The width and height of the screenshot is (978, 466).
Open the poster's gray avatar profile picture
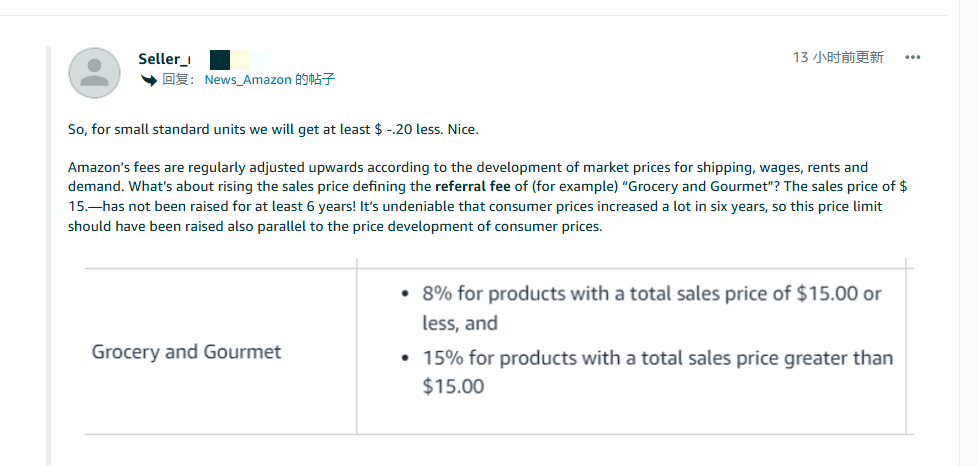pos(94,73)
